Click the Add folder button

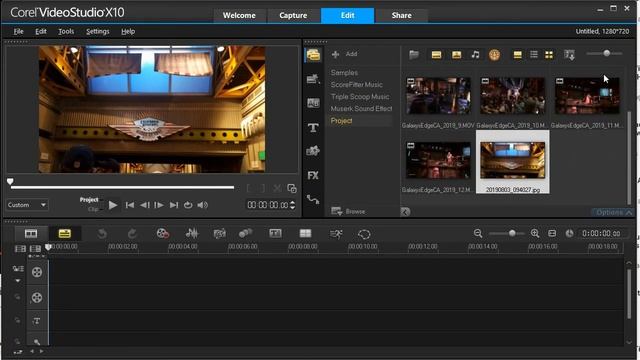pyautogui.click(x=345, y=54)
